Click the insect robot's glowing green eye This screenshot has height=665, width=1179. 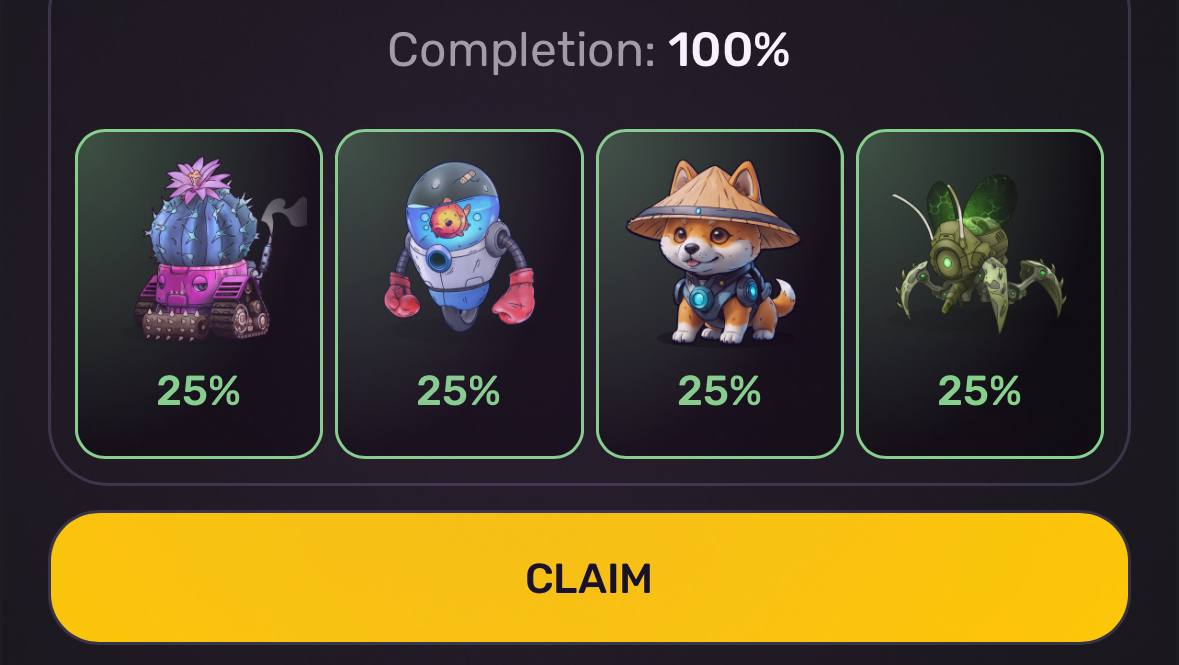point(949,263)
